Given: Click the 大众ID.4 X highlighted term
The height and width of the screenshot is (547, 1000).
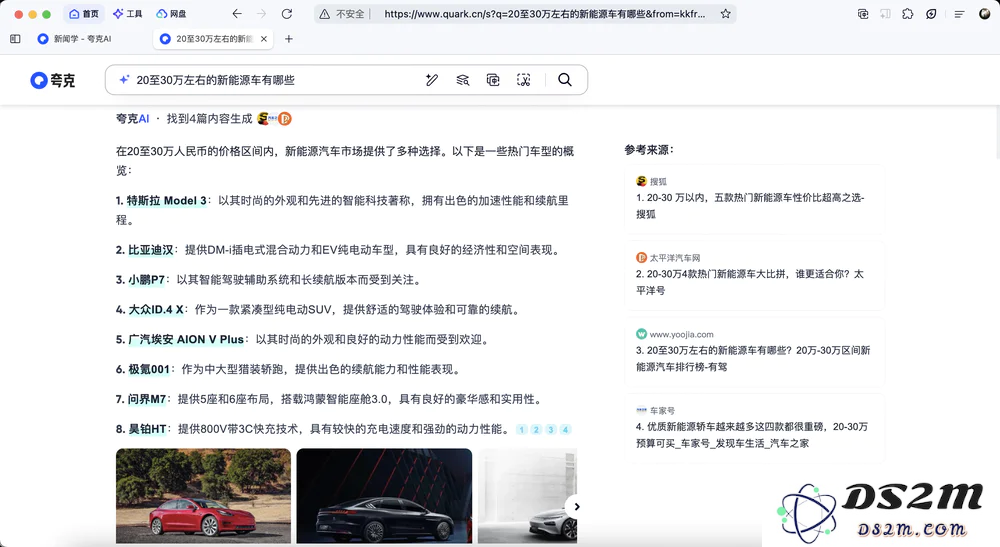Looking at the screenshot, I should click(x=156, y=310).
